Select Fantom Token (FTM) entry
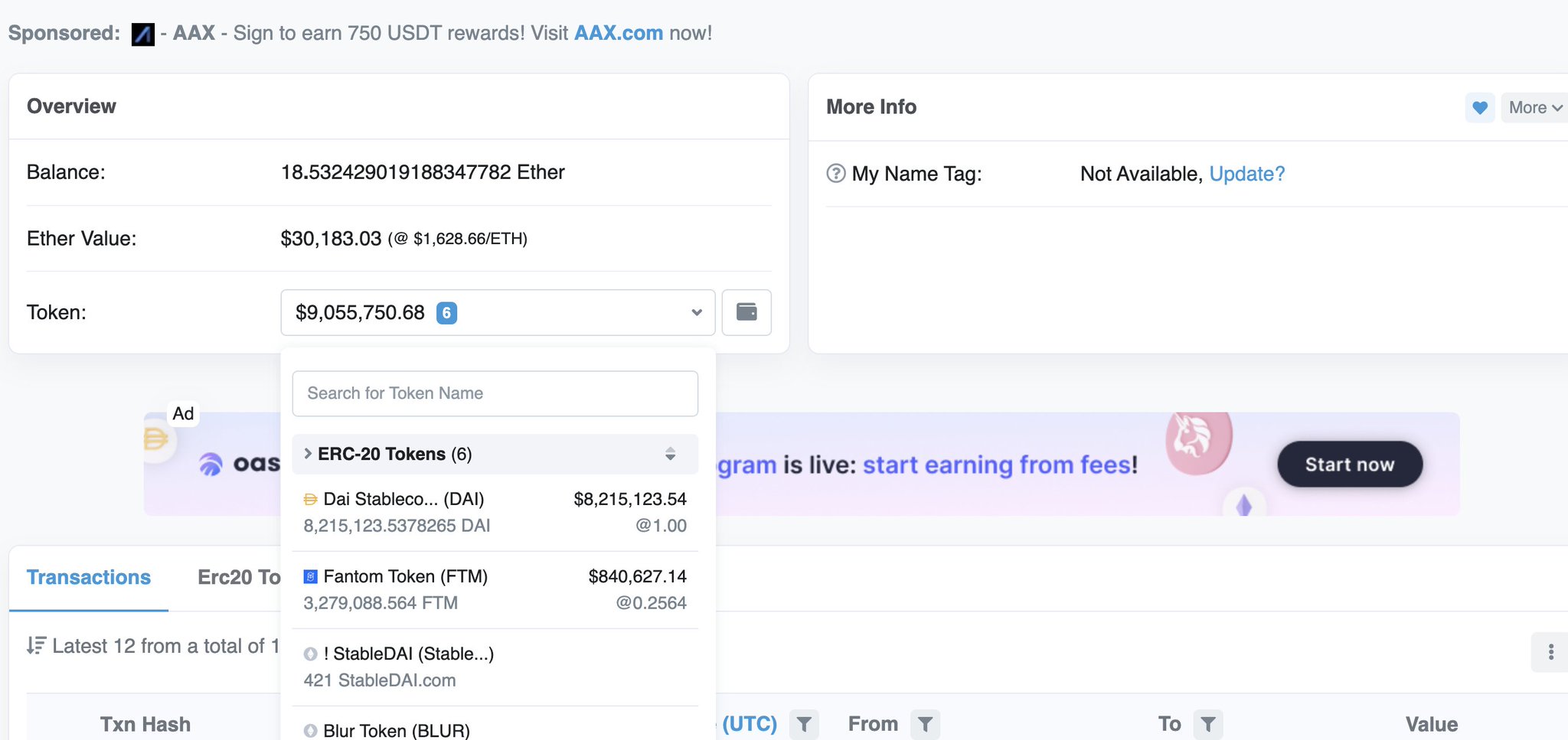The image size is (1568, 740). pyautogui.click(x=495, y=589)
